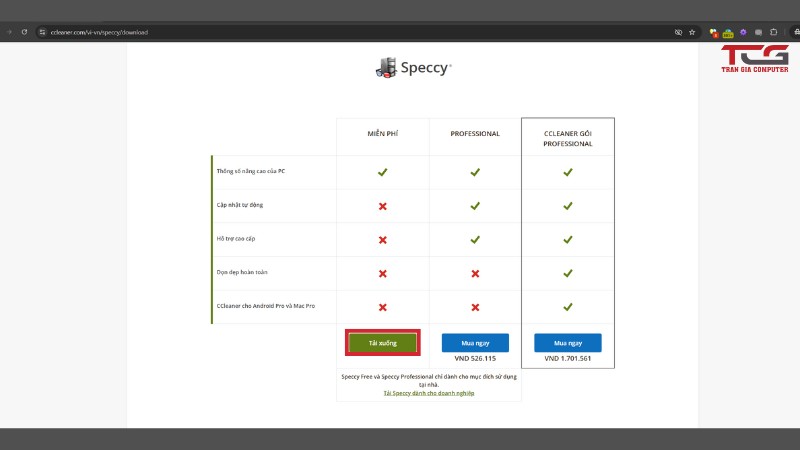Click Mua ngay under the Professional column

coord(475,343)
